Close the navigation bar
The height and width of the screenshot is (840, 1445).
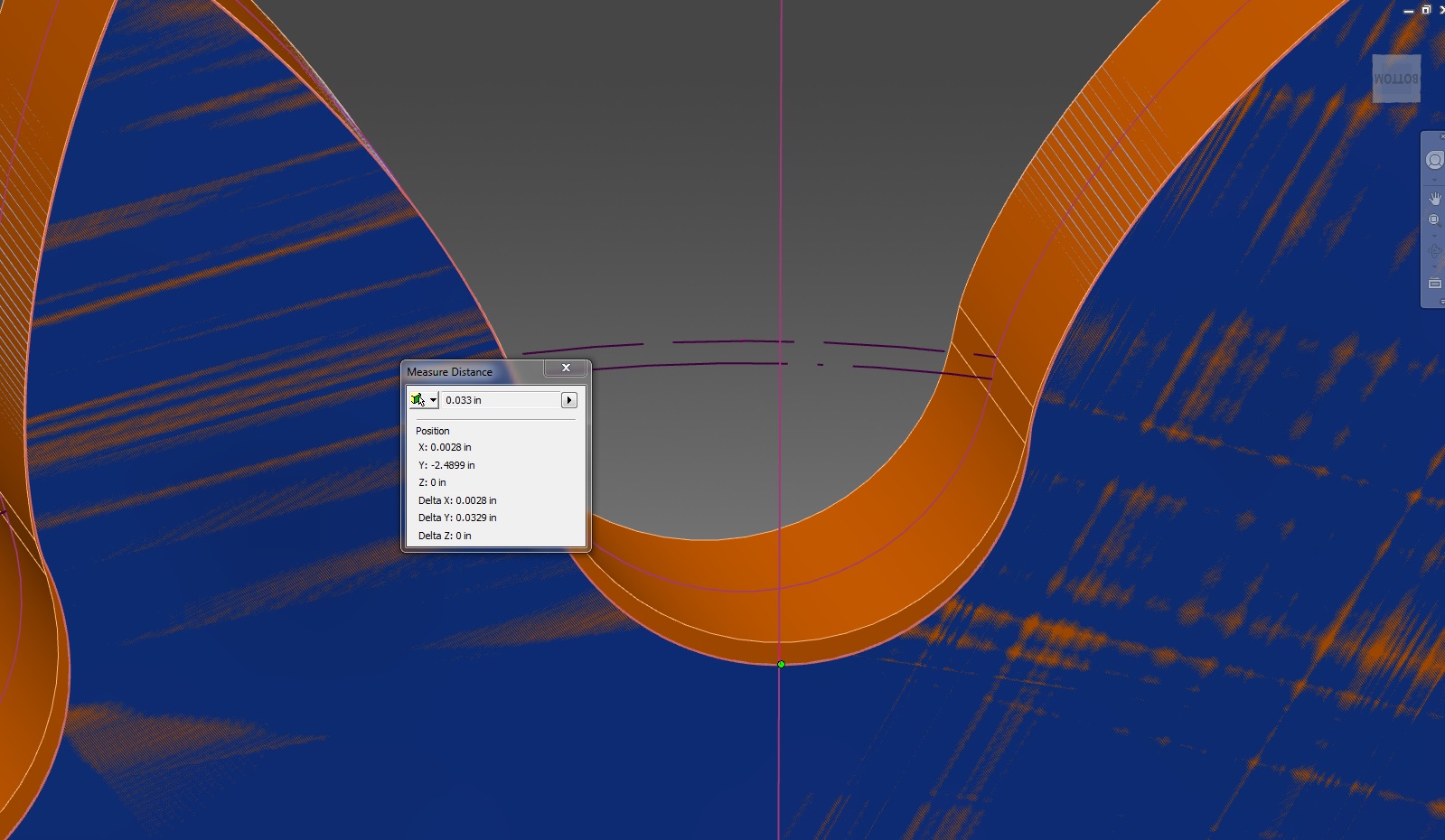1441,136
